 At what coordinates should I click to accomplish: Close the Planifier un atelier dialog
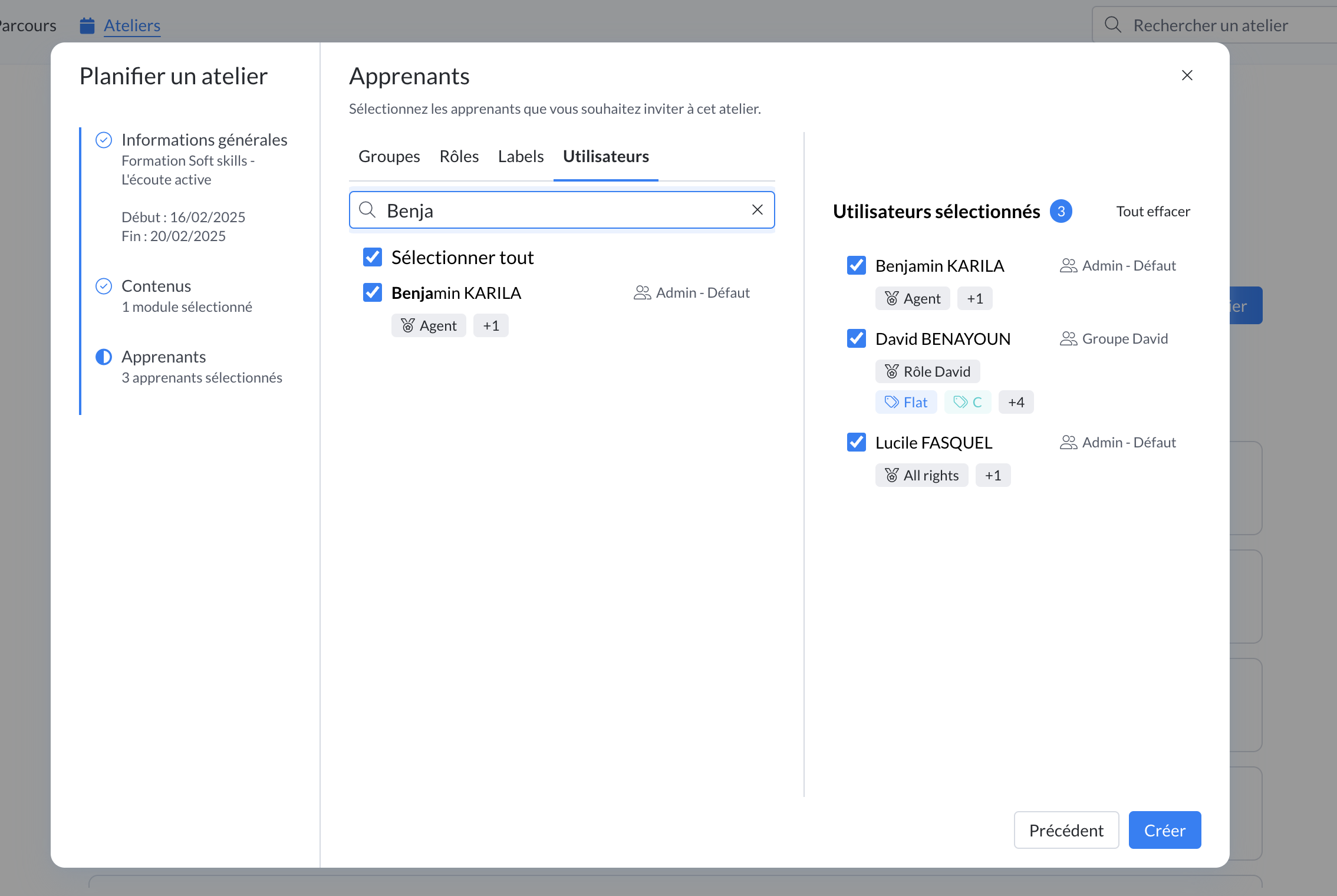point(1187,75)
